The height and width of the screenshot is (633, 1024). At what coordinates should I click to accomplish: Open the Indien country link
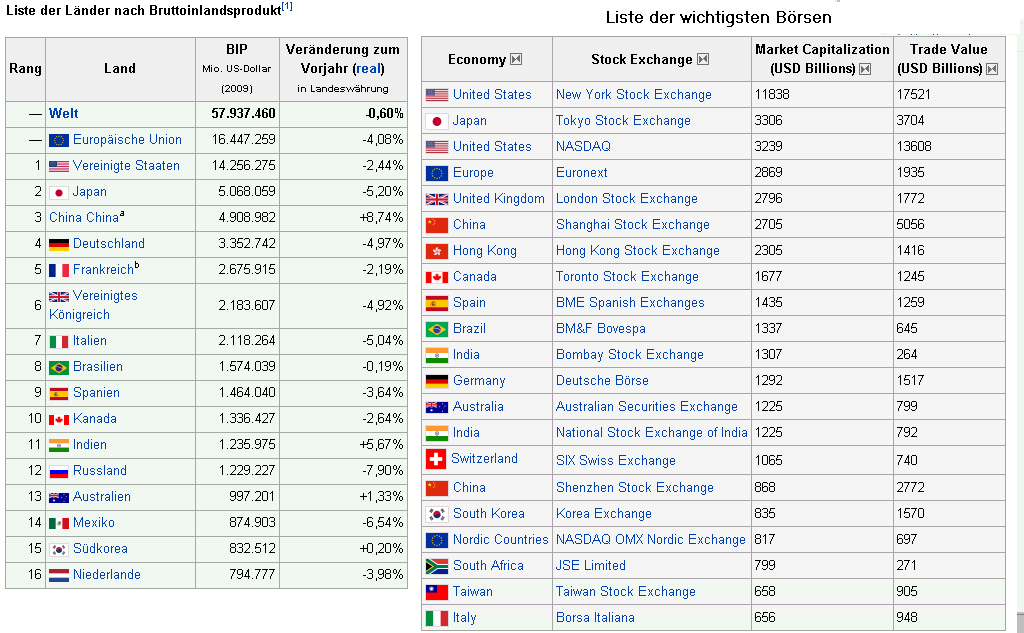[89, 445]
